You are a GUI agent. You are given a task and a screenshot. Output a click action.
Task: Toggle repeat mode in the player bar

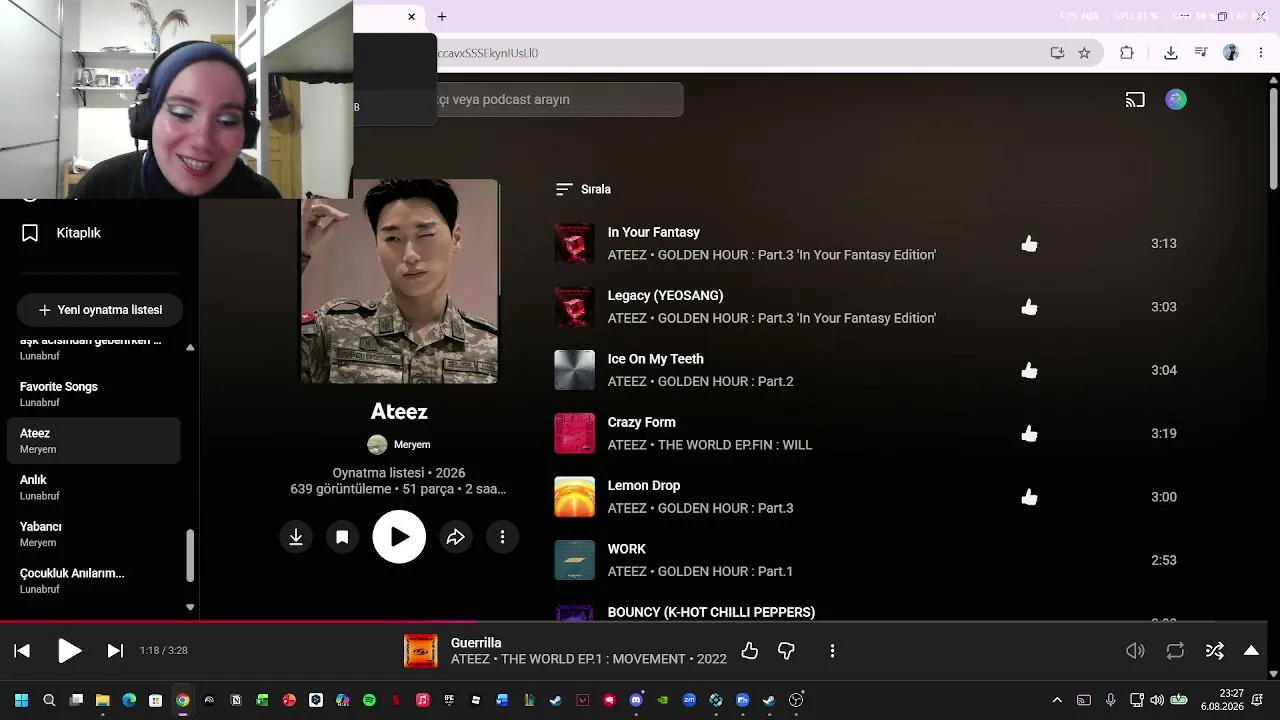(x=1175, y=651)
